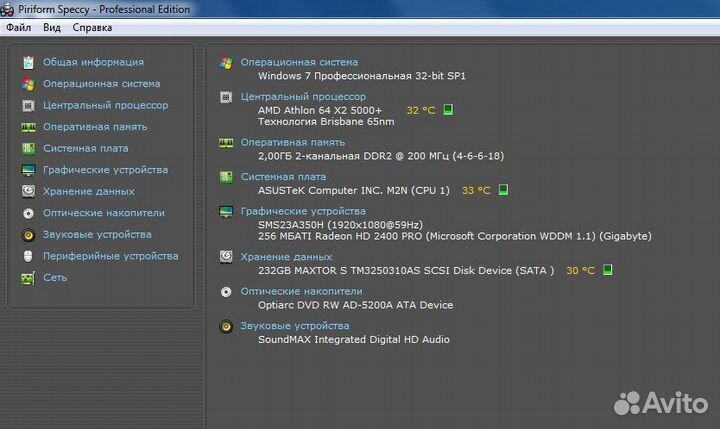Viewport: 720px width, 429px height.
Task: Open the Системная плата summary heading link
Action: [283, 177]
